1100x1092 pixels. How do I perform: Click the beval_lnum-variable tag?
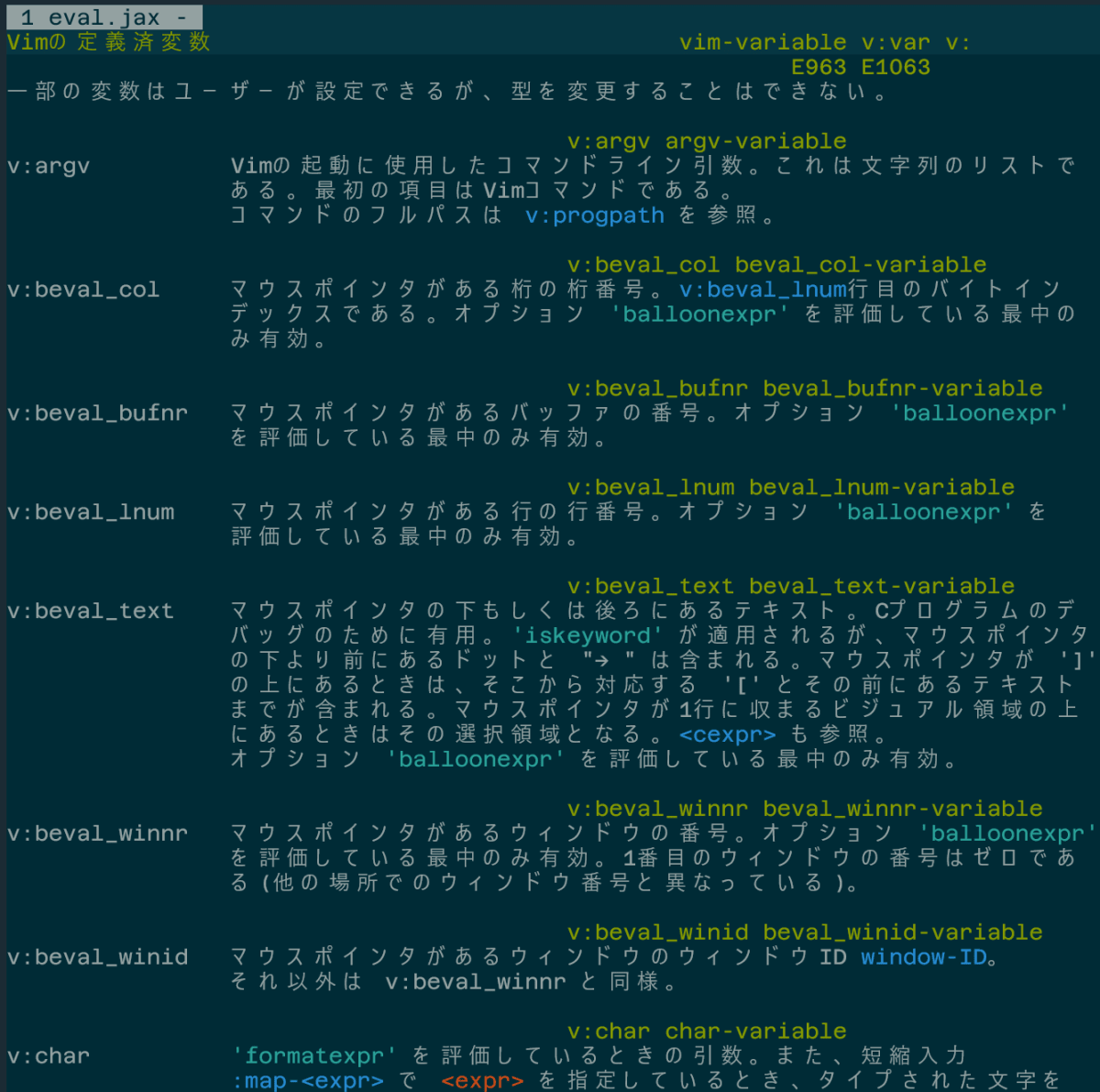tap(882, 488)
